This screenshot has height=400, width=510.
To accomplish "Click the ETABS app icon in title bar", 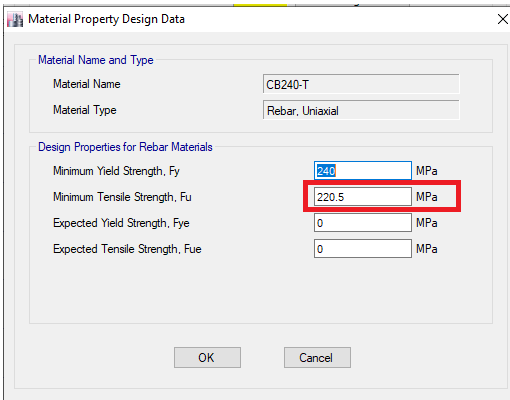I will (15, 19).
